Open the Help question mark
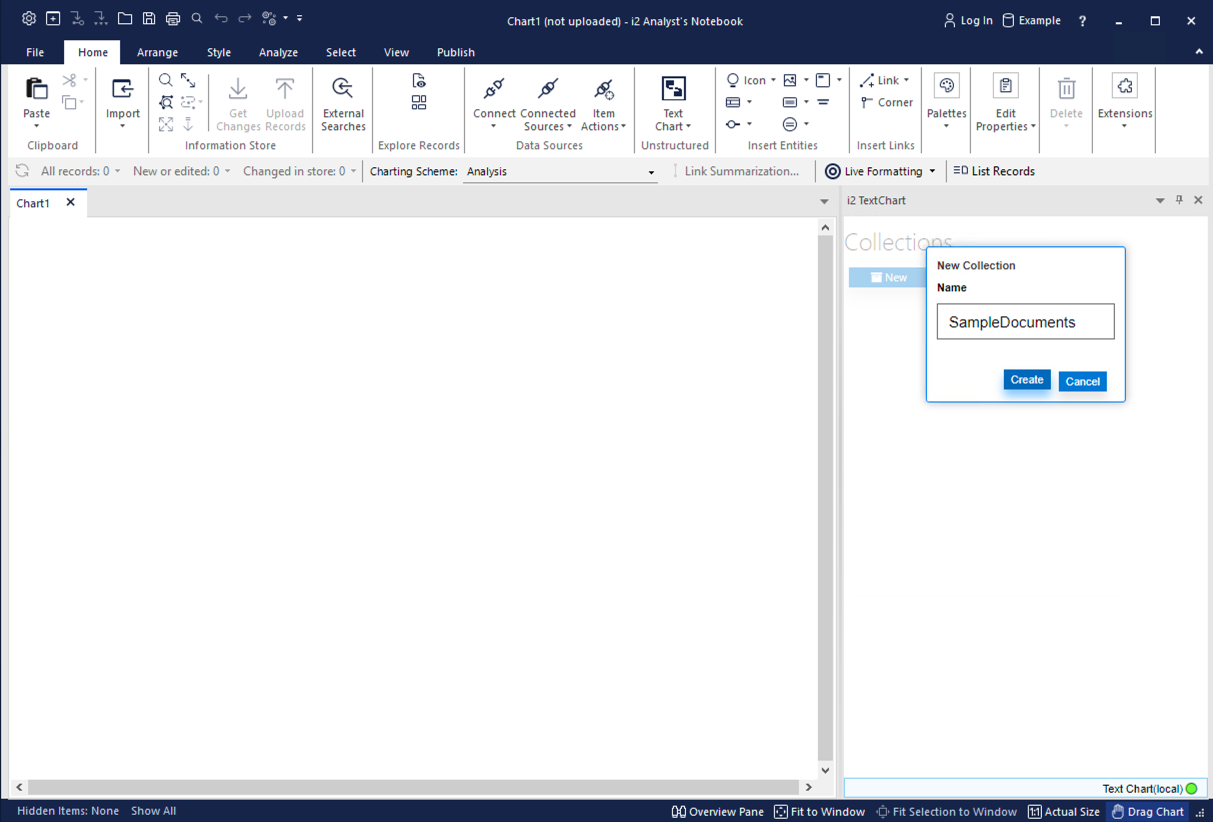 click(1082, 20)
